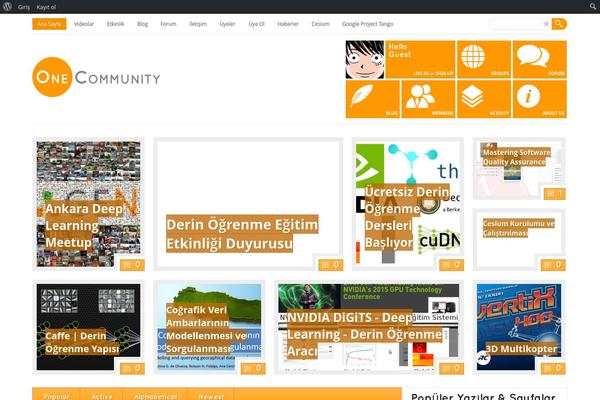Click the Kayıt ol link in admin bar
The image size is (600, 400).
pos(46,7)
